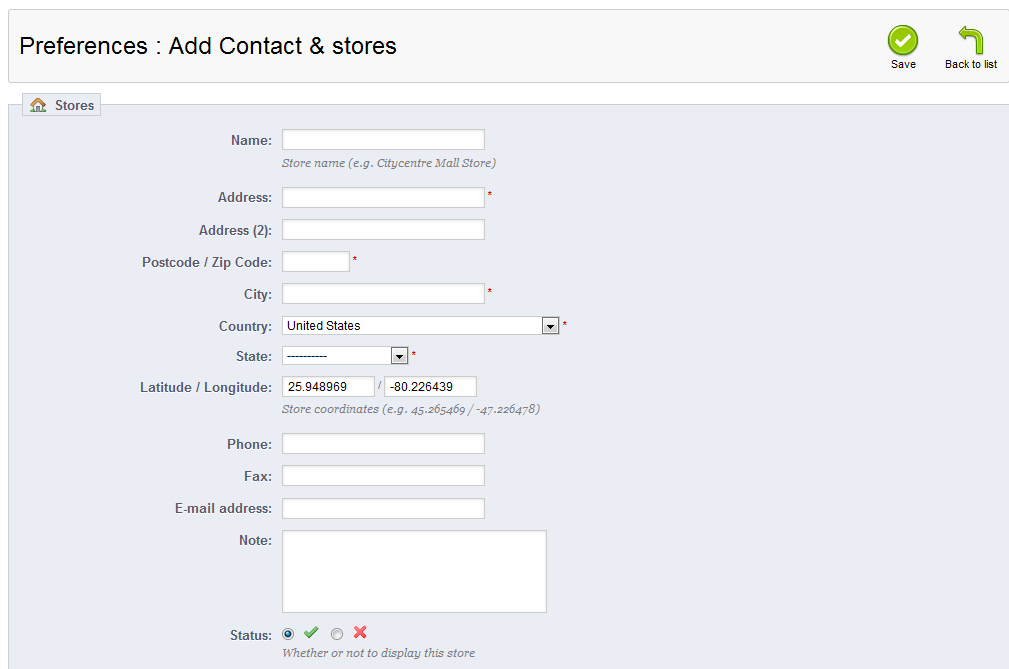Click the Store name hint text
Viewport: 1009px width, 669px height.
(389, 163)
